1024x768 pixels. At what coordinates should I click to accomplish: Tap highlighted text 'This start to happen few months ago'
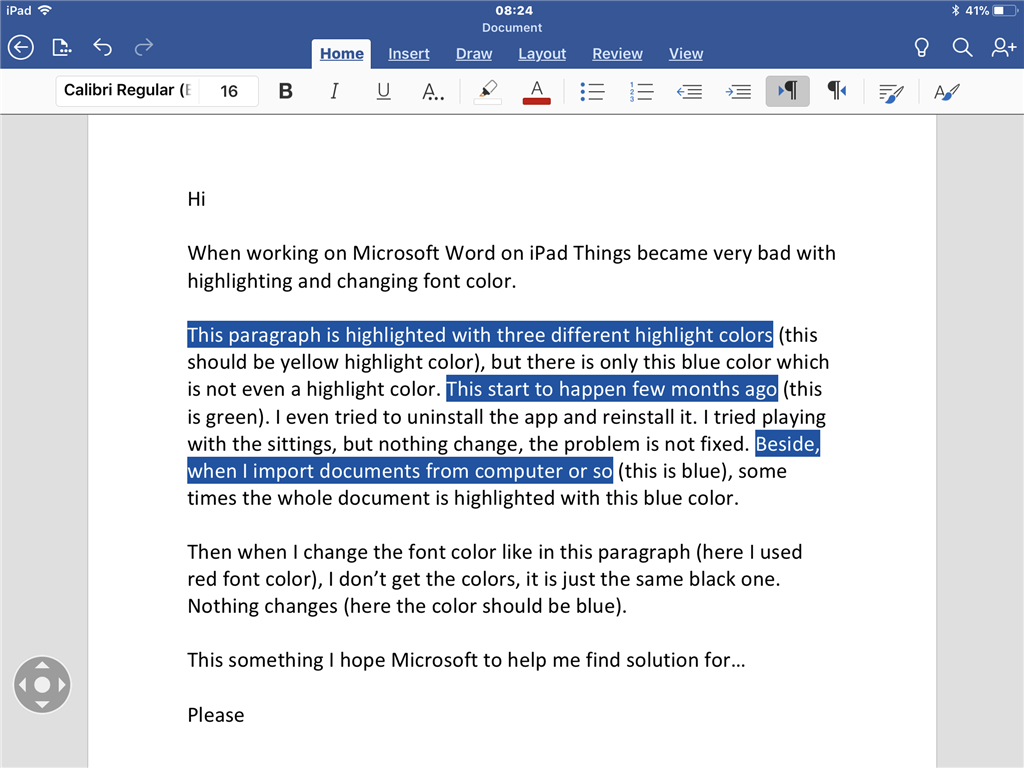612,389
